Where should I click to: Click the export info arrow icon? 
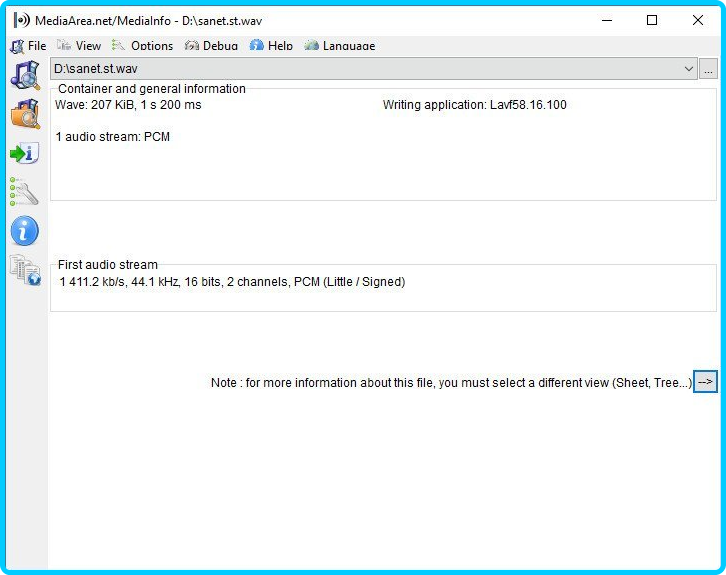[24, 153]
